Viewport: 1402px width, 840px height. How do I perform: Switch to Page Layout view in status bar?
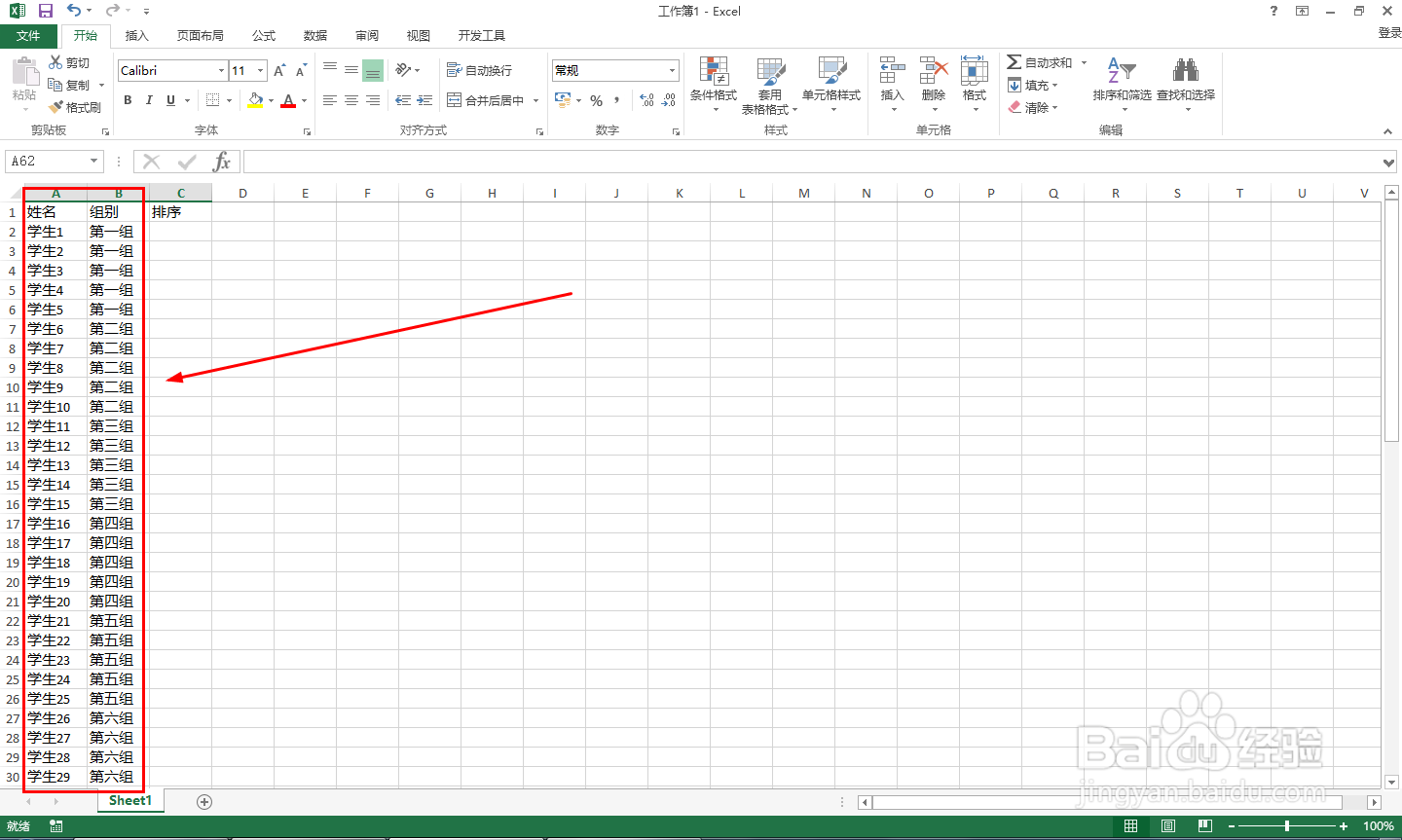coord(1168,826)
